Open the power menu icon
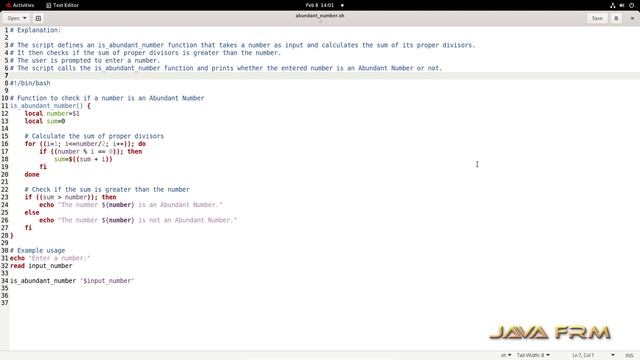The image size is (640, 360). click(631, 5)
